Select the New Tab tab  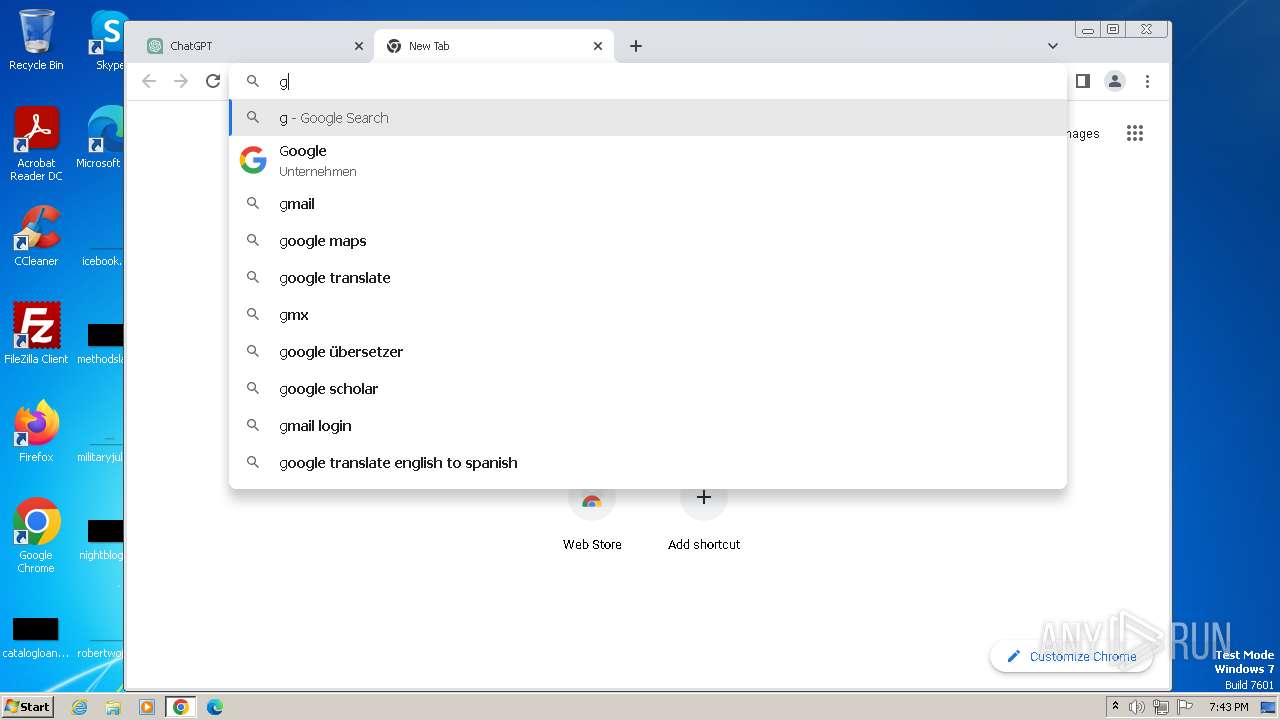tap(494, 46)
